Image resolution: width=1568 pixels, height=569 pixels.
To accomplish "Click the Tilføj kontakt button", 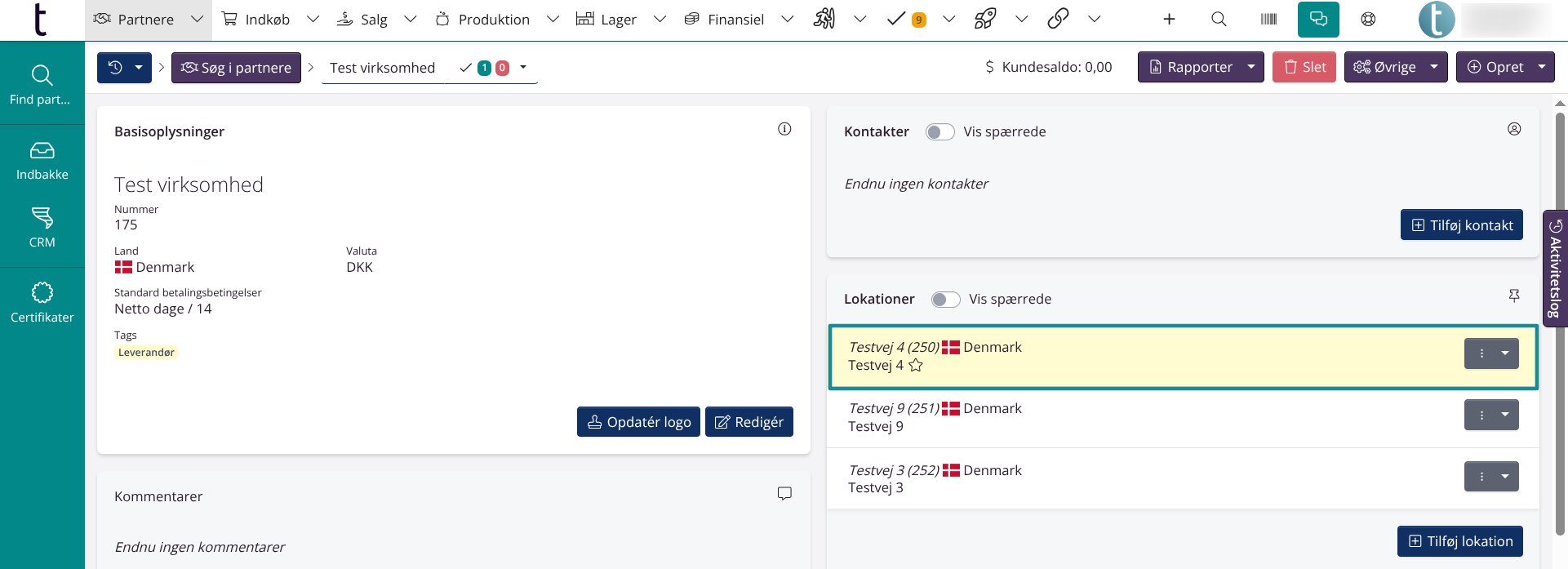I will tap(1461, 225).
